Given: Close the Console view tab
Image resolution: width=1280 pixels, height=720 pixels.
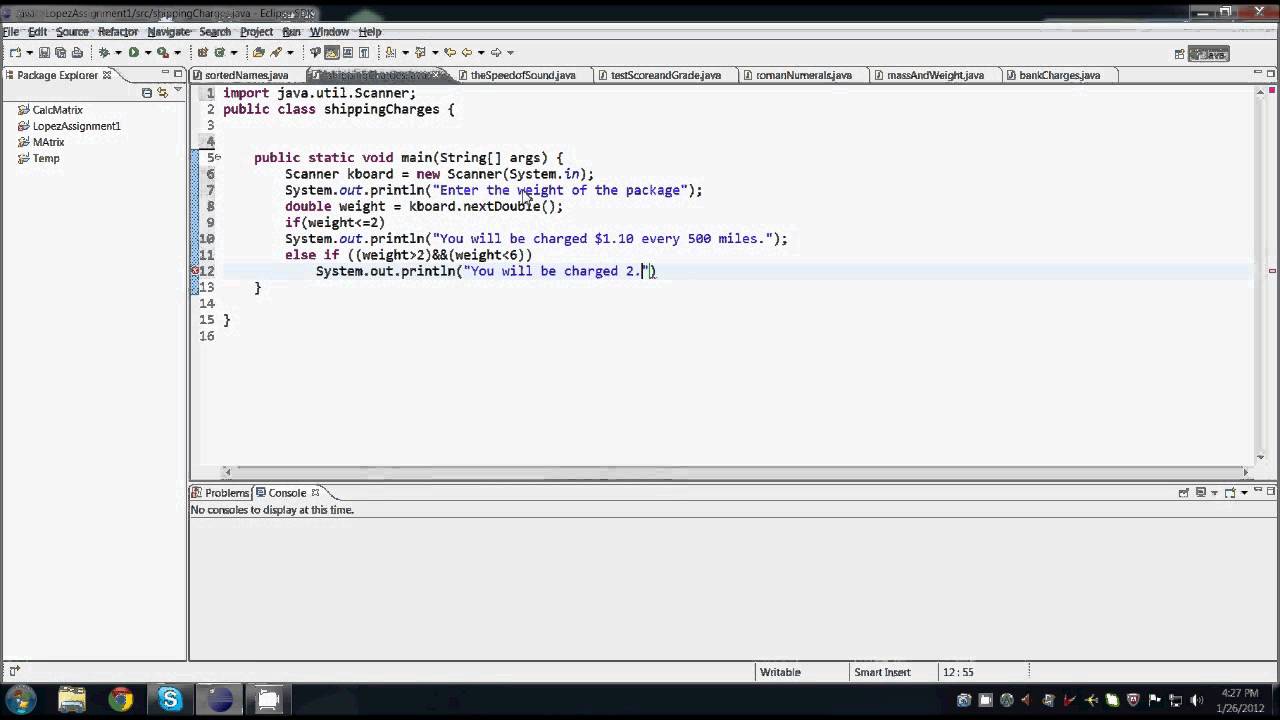Looking at the screenshot, I should (x=315, y=493).
